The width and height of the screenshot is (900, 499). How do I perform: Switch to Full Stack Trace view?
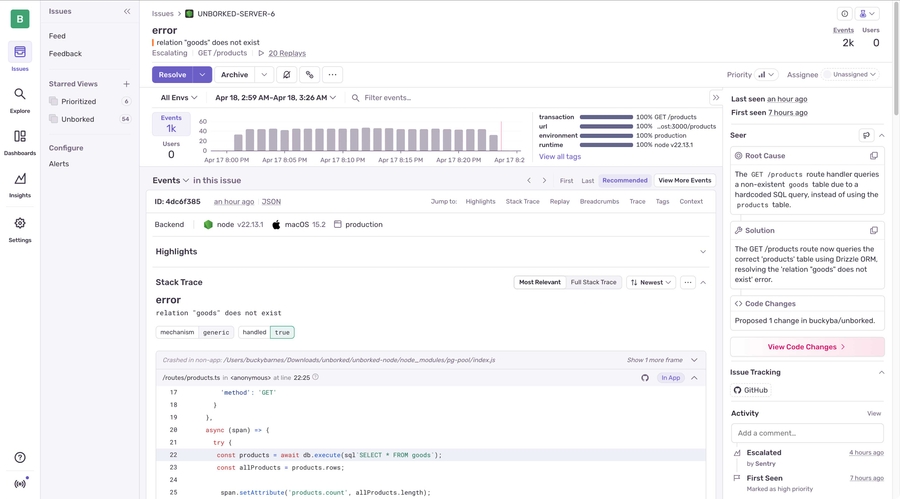(593, 283)
